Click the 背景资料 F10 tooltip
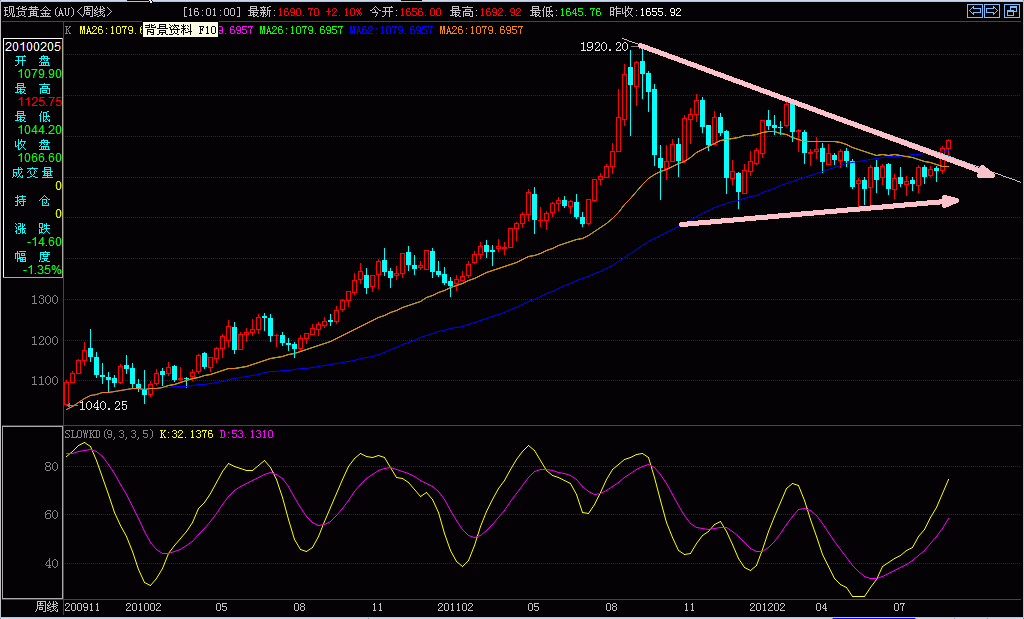Viewport: 1024px width, 619px height. 180,30
